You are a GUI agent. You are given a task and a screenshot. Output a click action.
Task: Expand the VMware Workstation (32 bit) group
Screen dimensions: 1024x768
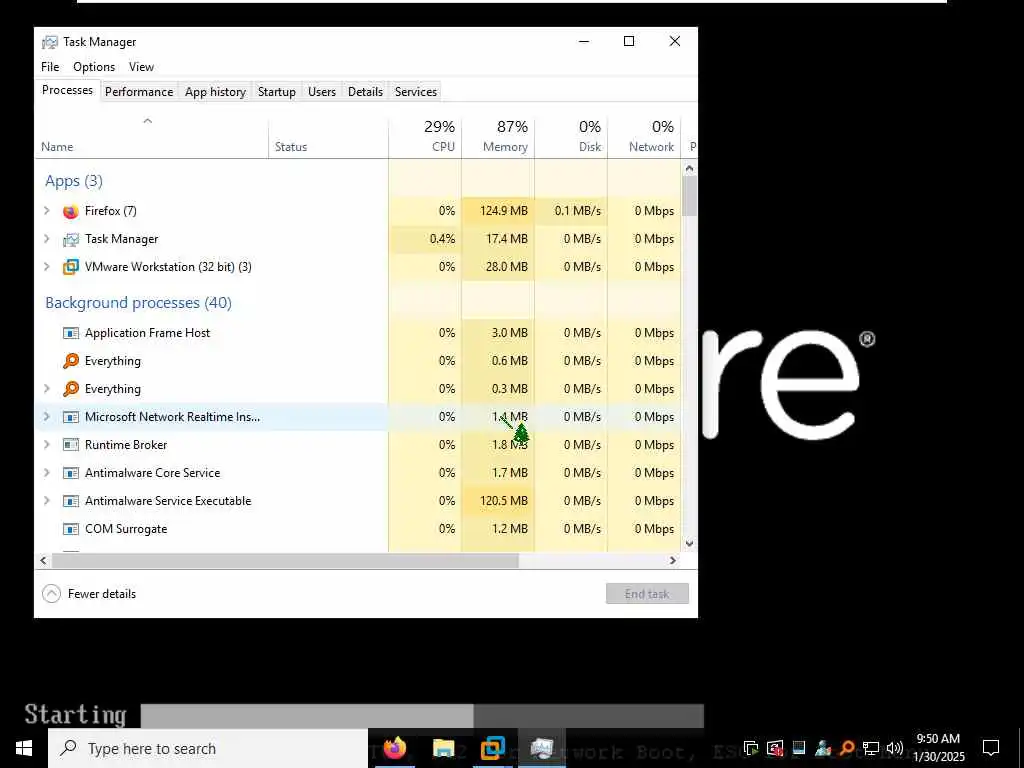click(x=46, y=266)
